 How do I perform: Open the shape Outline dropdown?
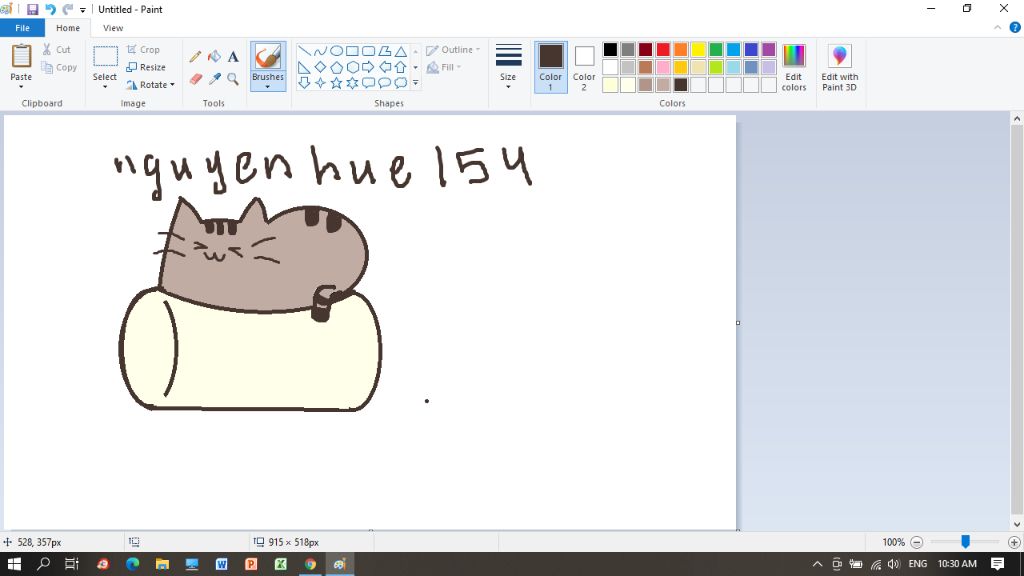pyautogui.click(x=453, y=50)
